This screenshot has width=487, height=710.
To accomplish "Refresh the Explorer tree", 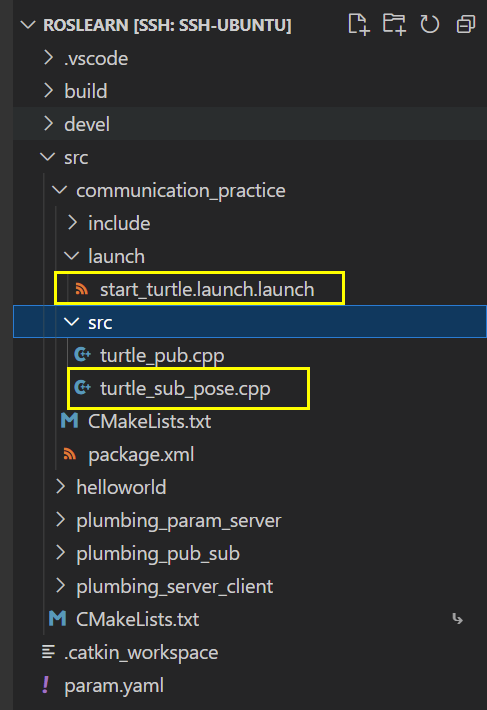I will point(430,24).
